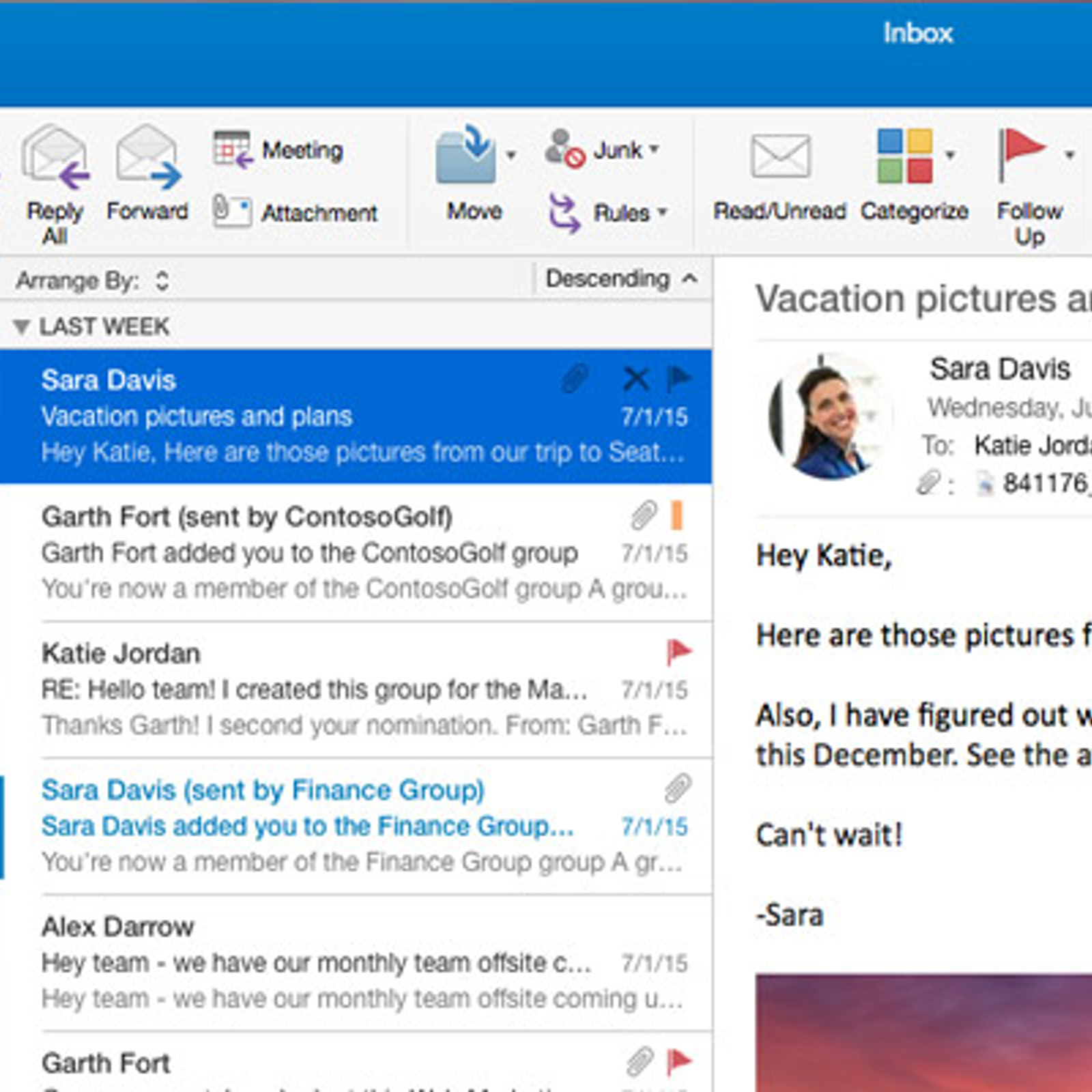Toggle the Descending sort order

tap(622, 278)
